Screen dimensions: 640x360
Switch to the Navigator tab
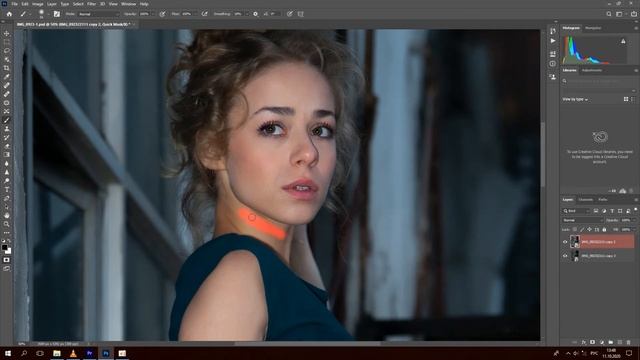tap(593, 28)
